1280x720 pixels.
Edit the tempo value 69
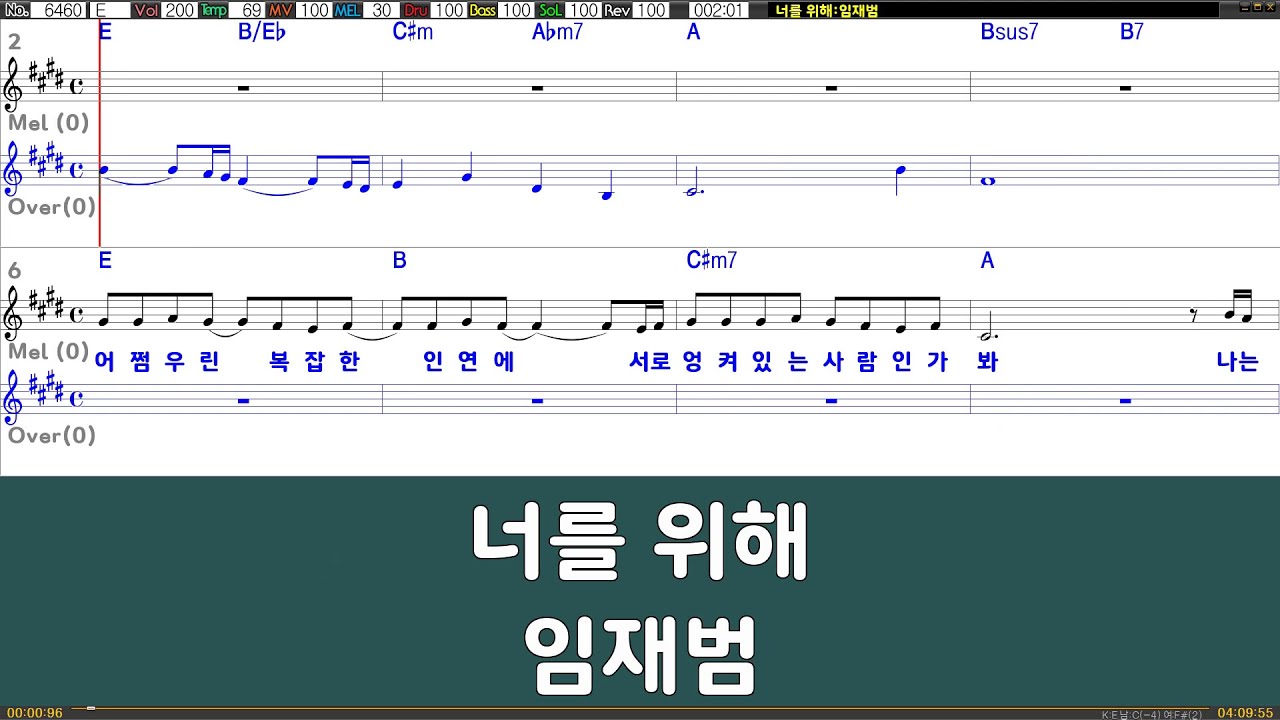pos(247,10)
